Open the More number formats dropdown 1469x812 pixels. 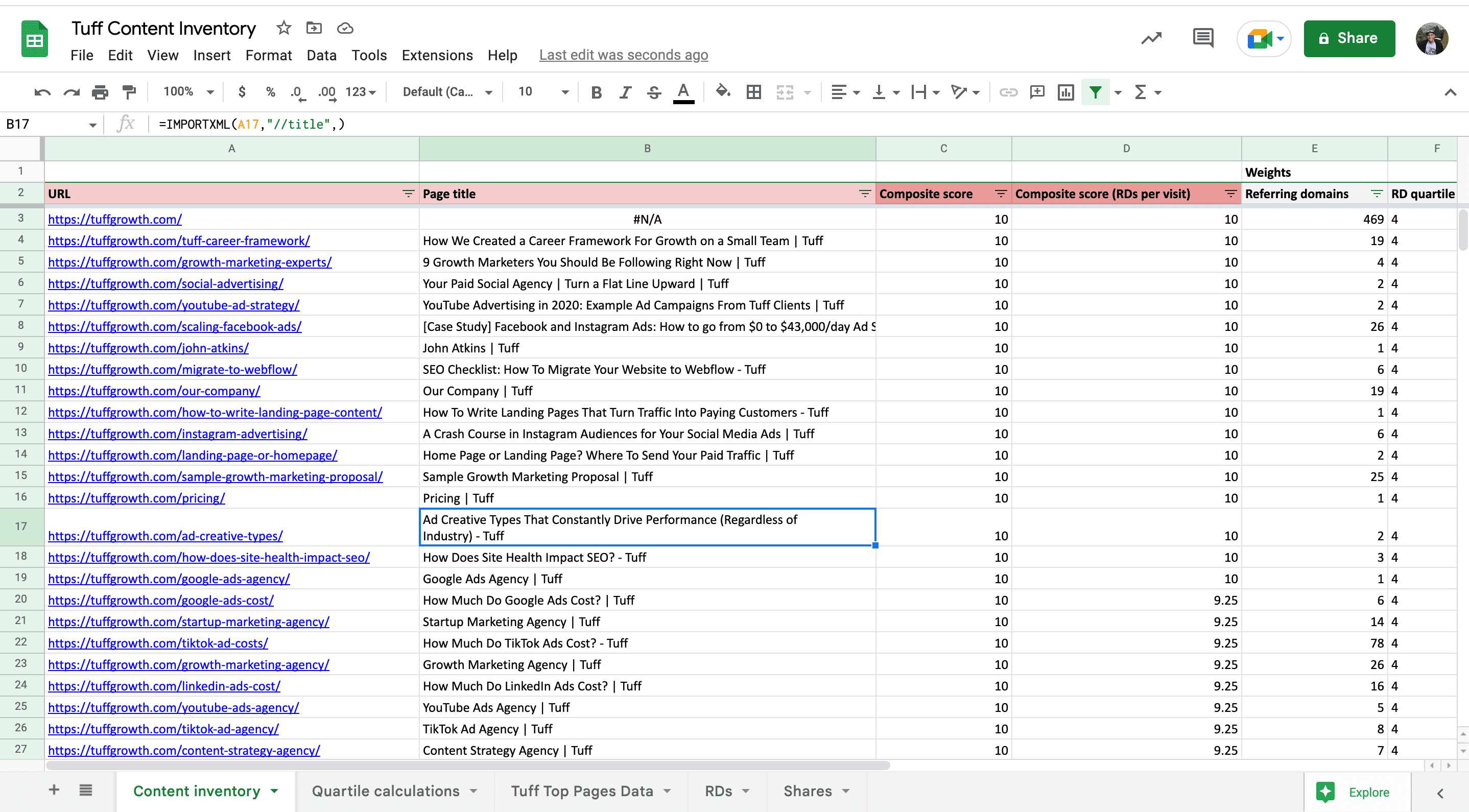pos(361,92)
